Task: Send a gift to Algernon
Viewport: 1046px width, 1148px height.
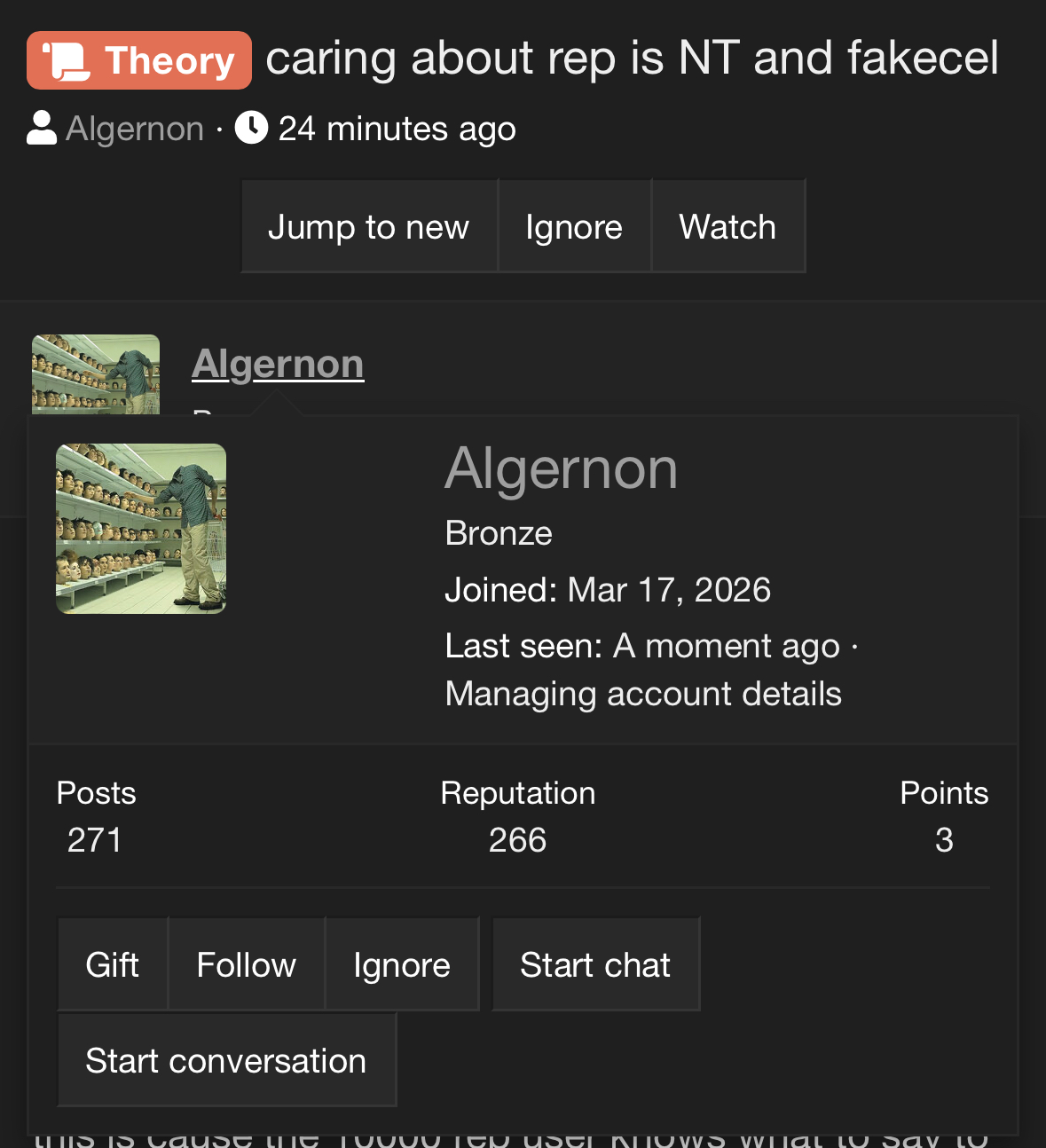Action: click(113, 964)
